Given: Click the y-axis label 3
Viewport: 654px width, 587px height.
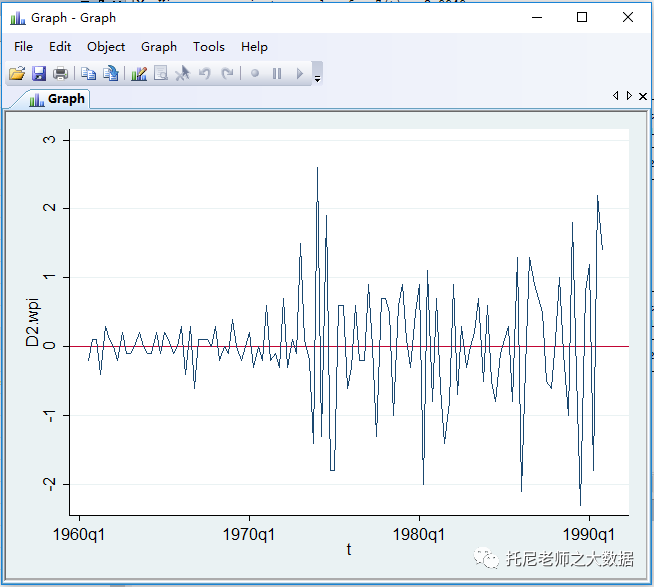Looking at the screenshot, I should pyautogui.click(x=49, y=139).
